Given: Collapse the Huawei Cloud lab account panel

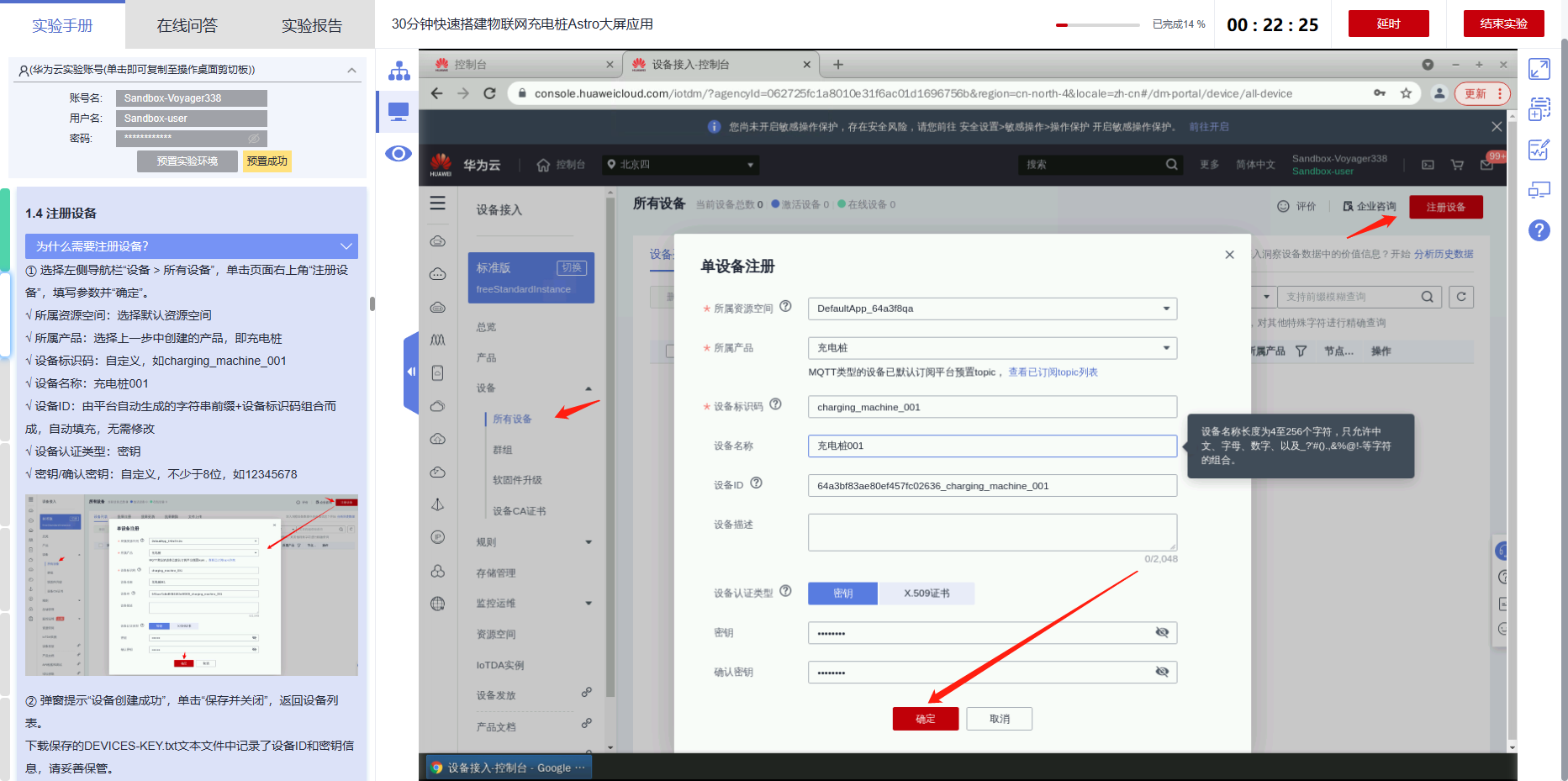Looking at the screenshot, I should coord(351,70).
